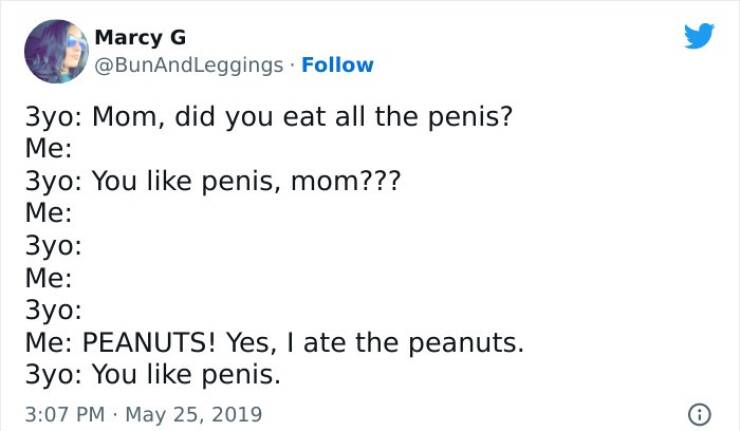Follow the @BunAndLeggings account
740x431 pixels.
337,65
